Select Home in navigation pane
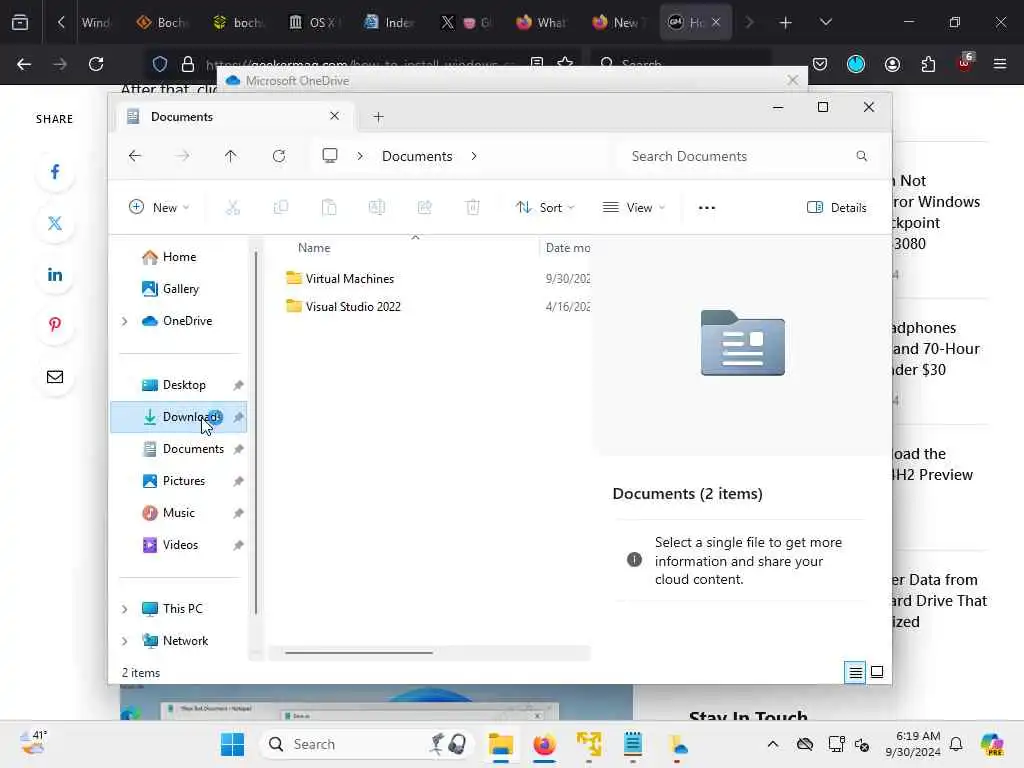The image size is (1024, 768). click(x=178, y=257)
